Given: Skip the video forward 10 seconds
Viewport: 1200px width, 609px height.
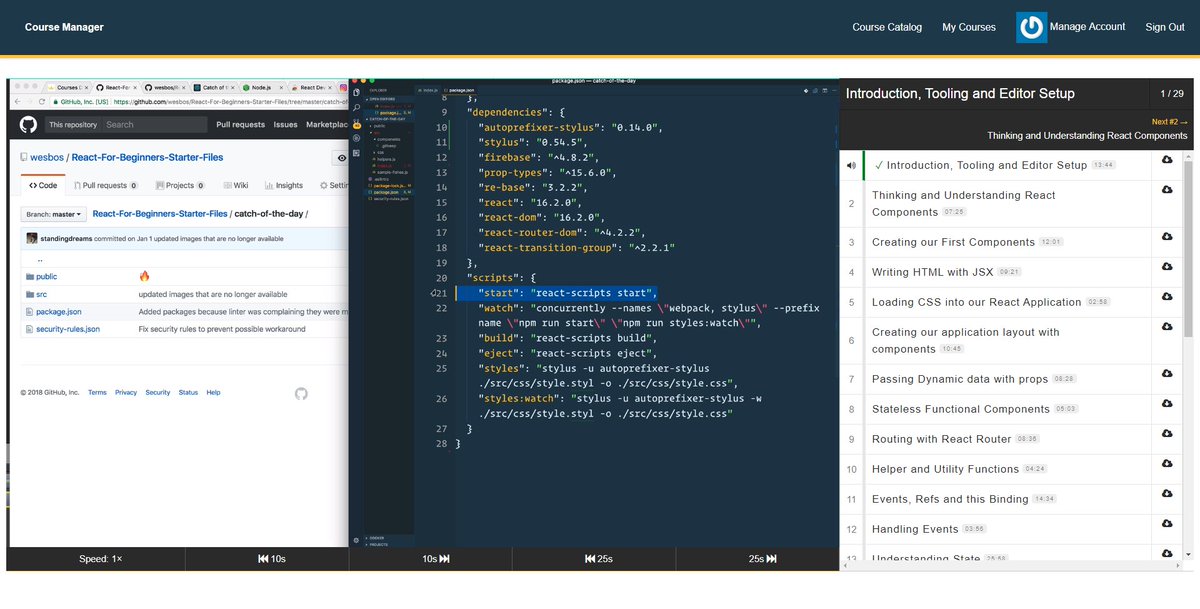Looking at the screenshot, I should [x=436, y=559].
